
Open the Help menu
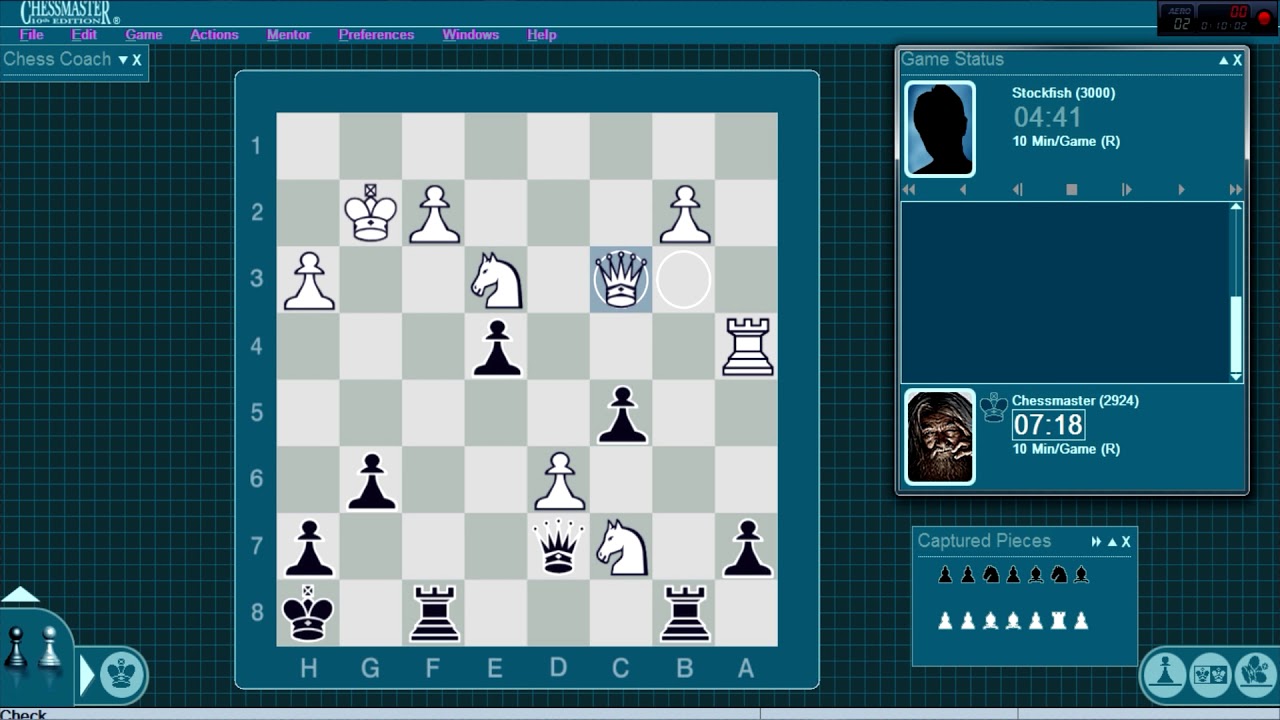click(541, 34)
